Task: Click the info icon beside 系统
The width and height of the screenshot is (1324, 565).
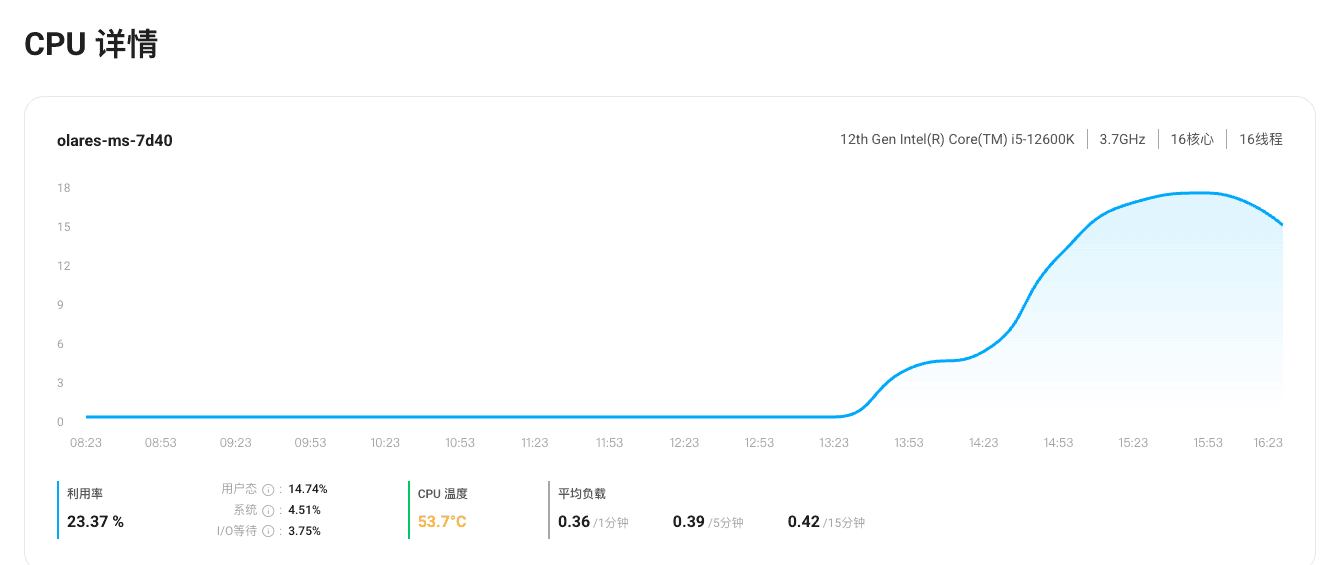Action: [268, 510]
